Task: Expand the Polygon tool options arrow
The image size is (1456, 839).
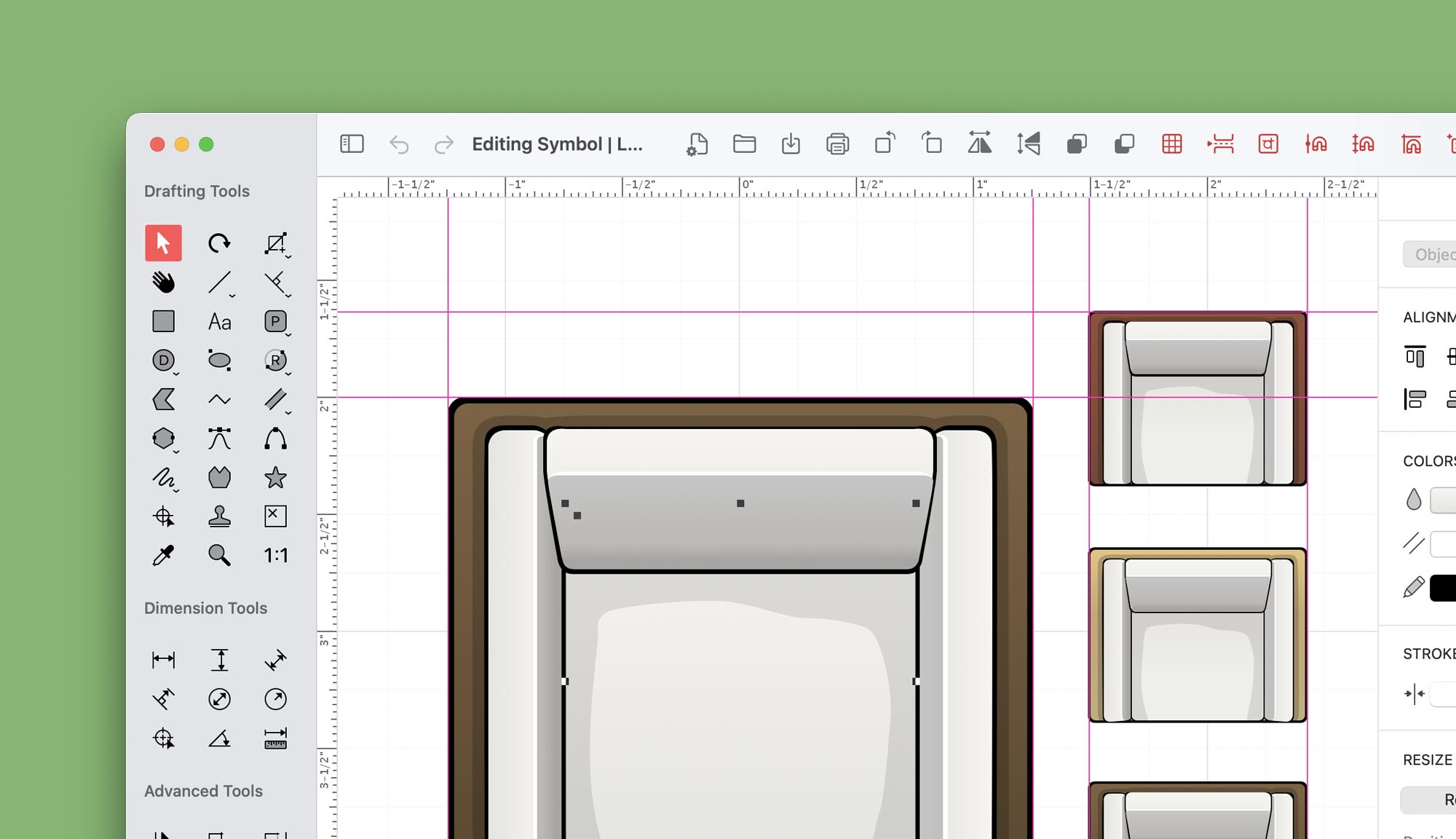Action: (x=176, y=452)
